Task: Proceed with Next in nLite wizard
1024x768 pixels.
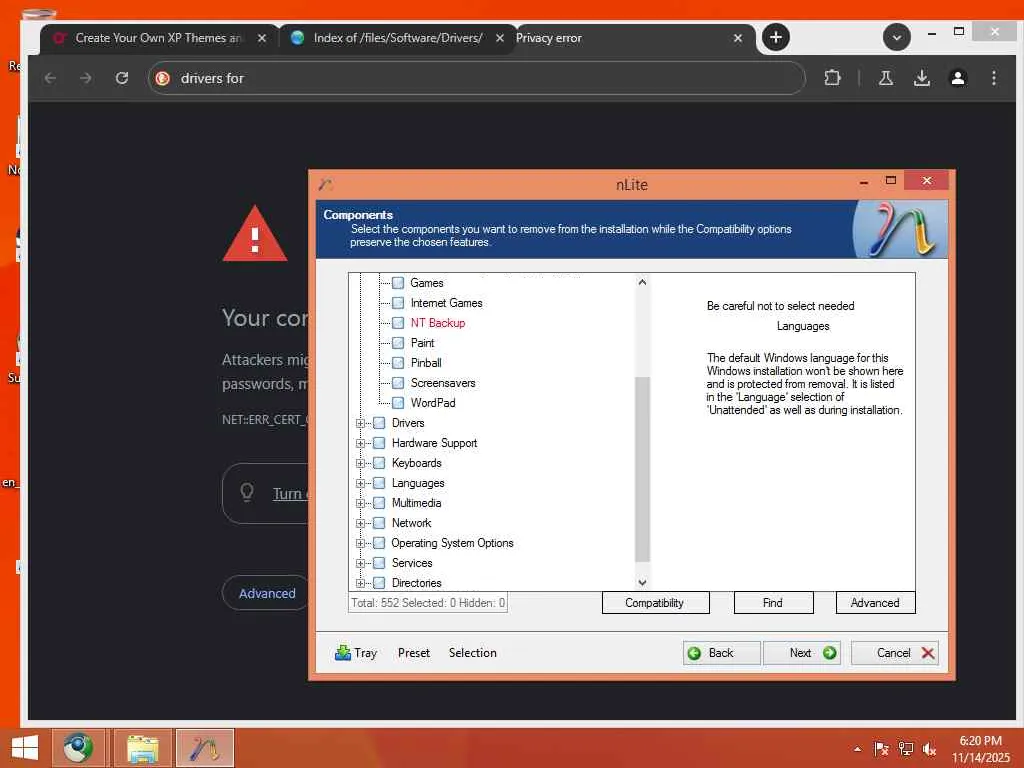Action: pyautogui.click(x=802, y=653)
